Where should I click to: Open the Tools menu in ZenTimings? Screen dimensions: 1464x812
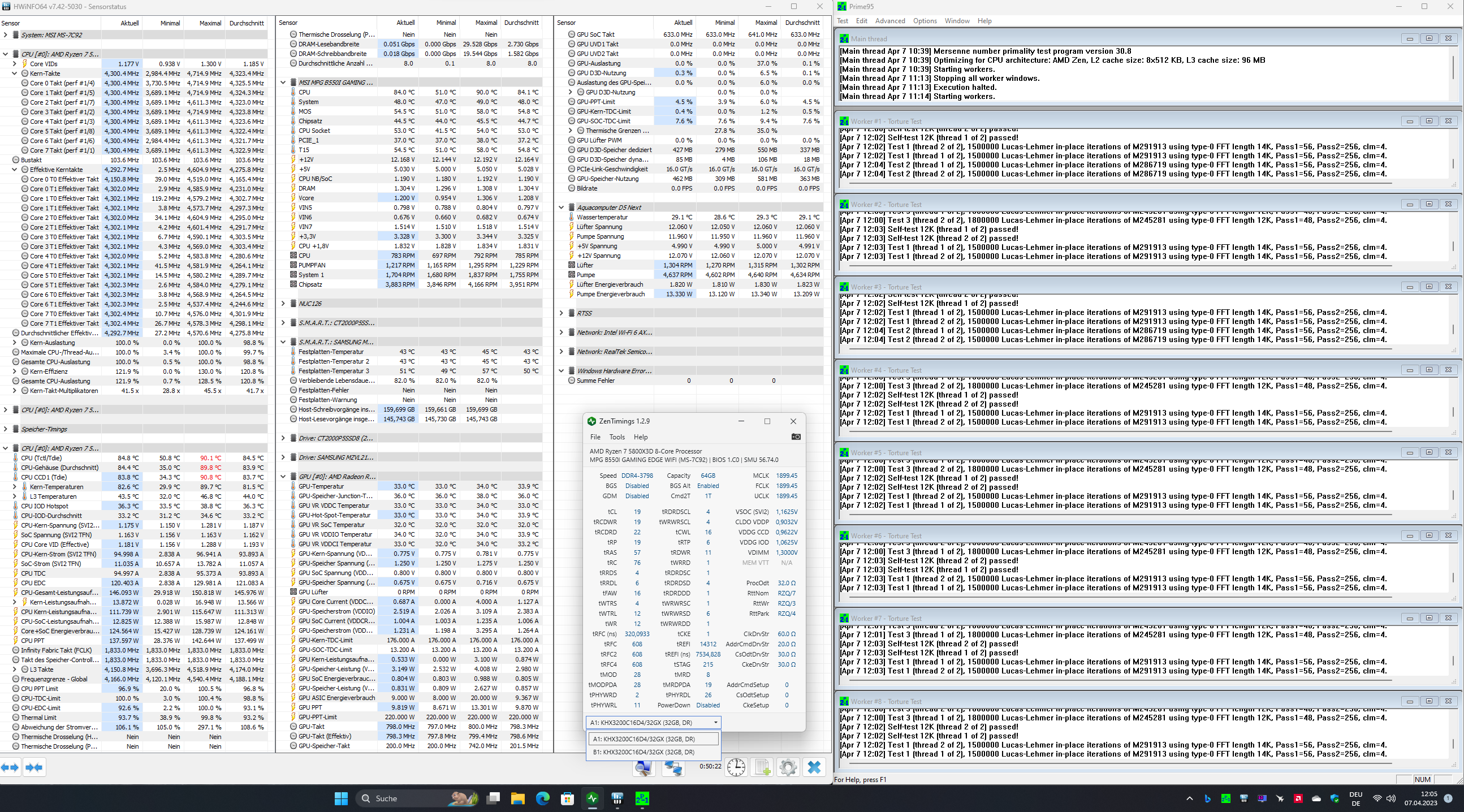click(616, 437)
